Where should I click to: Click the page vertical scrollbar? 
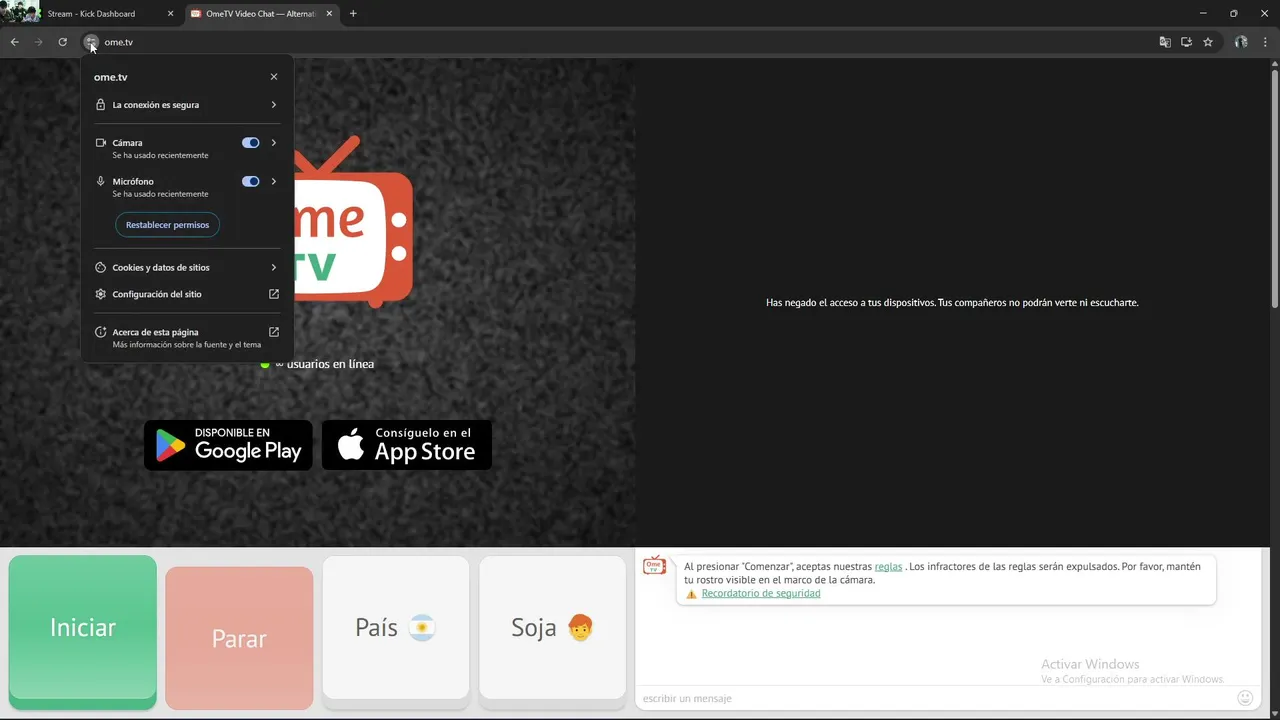pyautogui.click(x=1274, y=190)
